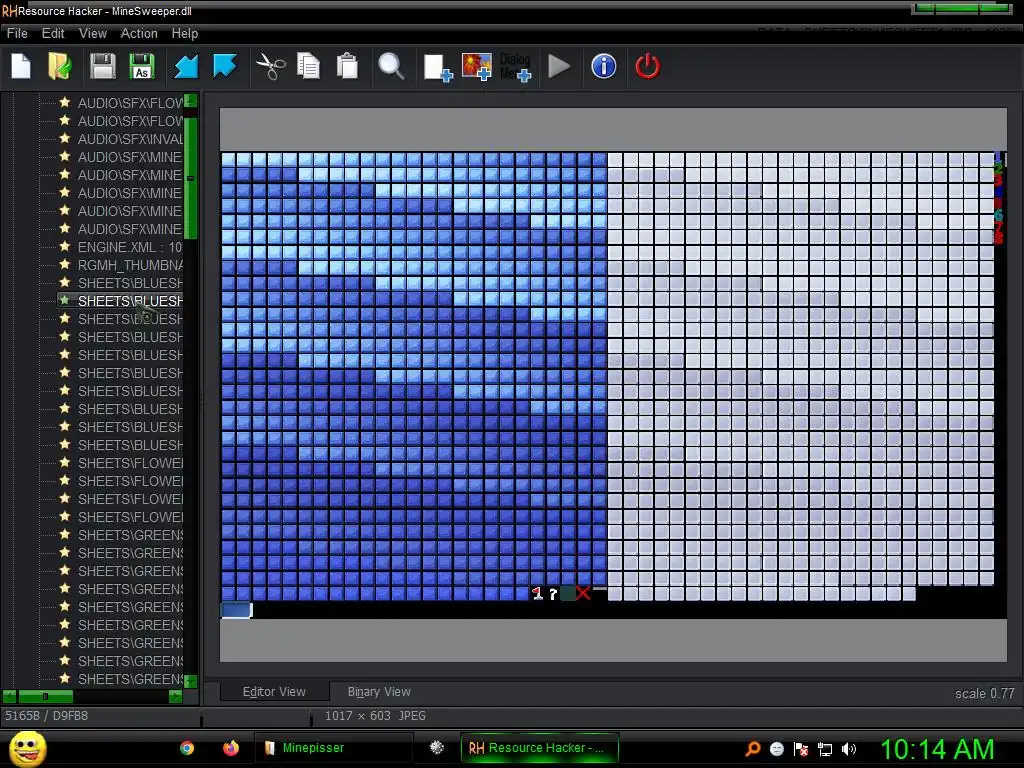Switch to the Binary View tab

point(379,692)
